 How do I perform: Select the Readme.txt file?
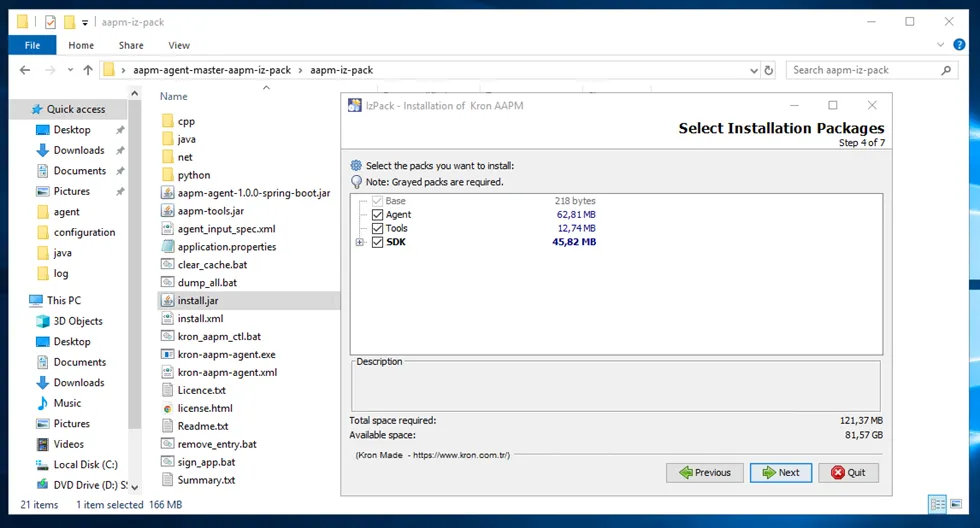(202, 426)
